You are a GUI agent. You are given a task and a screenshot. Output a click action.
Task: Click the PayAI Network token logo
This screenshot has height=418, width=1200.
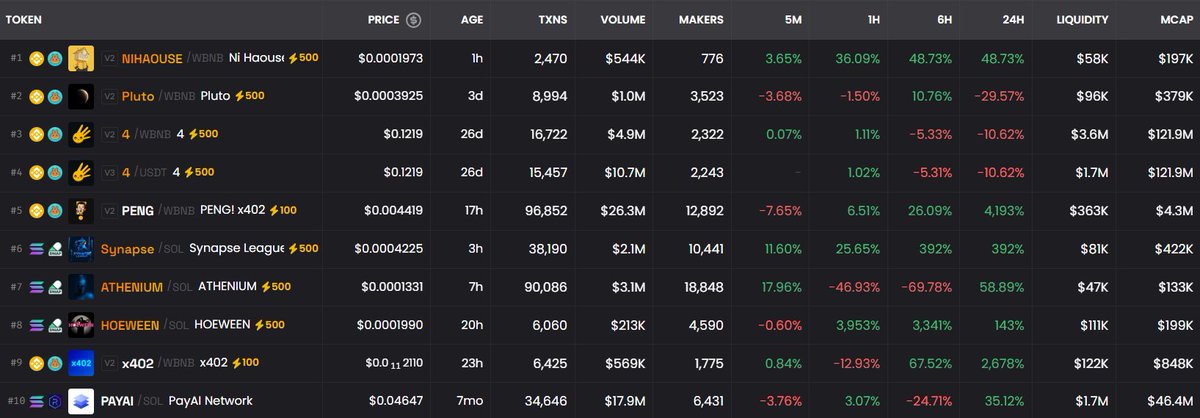[82, 401]
